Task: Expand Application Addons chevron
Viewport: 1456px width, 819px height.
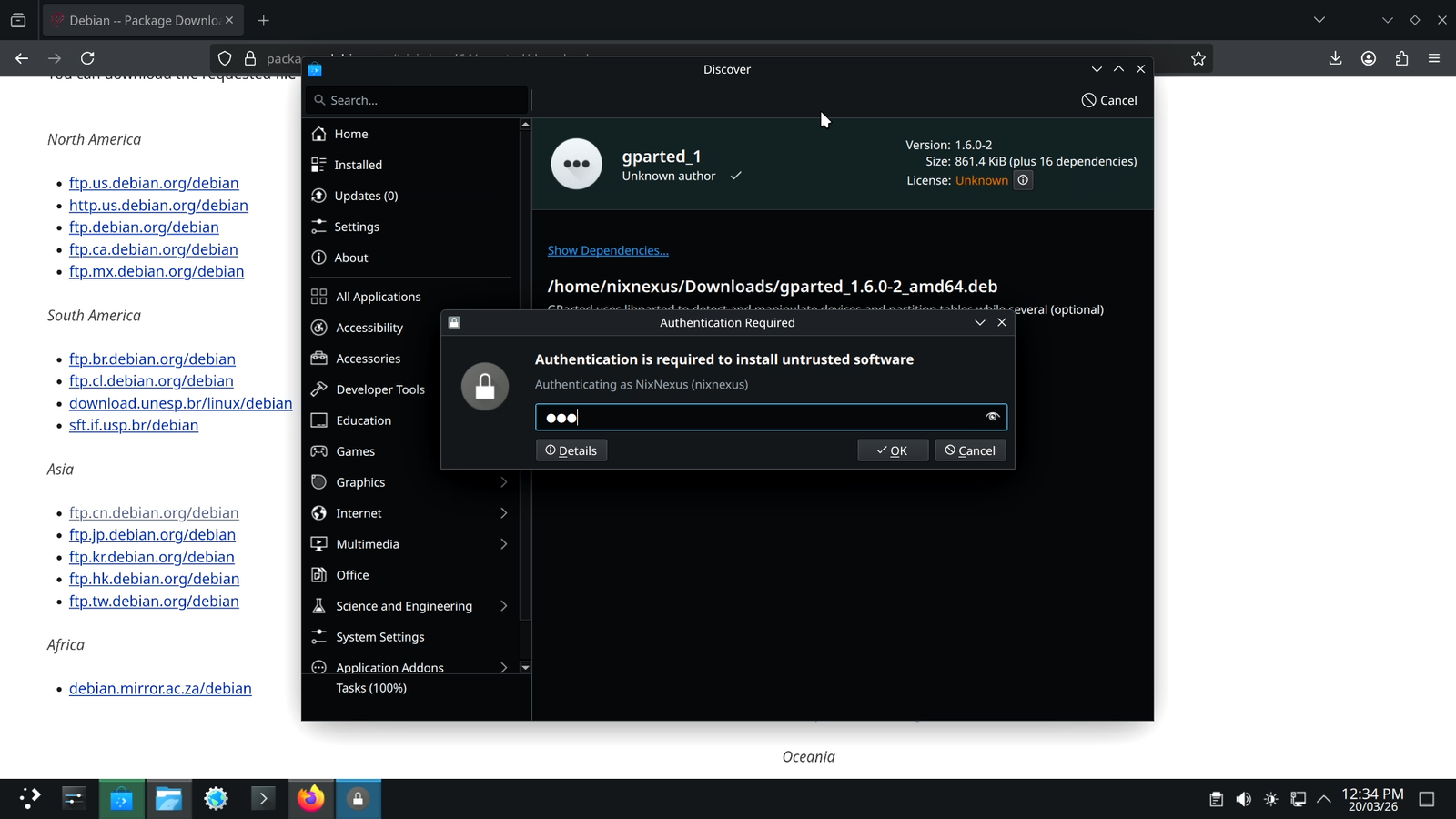Action: pyautogui.click(x=504, y=667)
